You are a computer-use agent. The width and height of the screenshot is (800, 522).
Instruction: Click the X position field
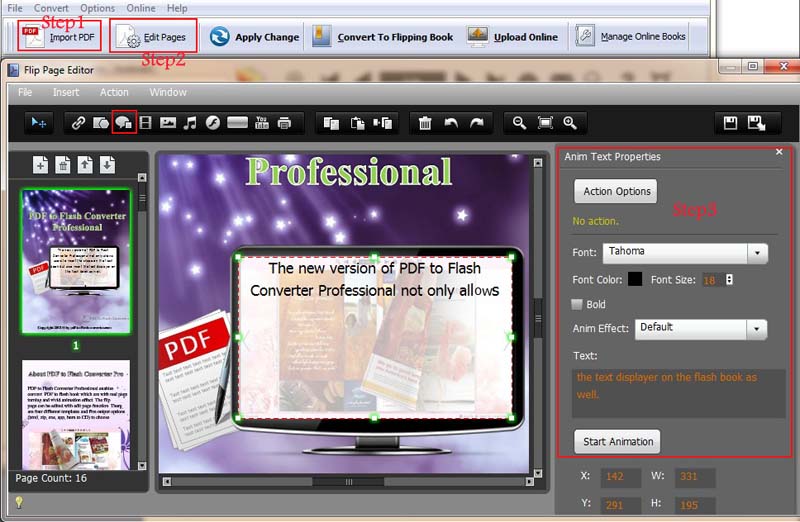620,477
